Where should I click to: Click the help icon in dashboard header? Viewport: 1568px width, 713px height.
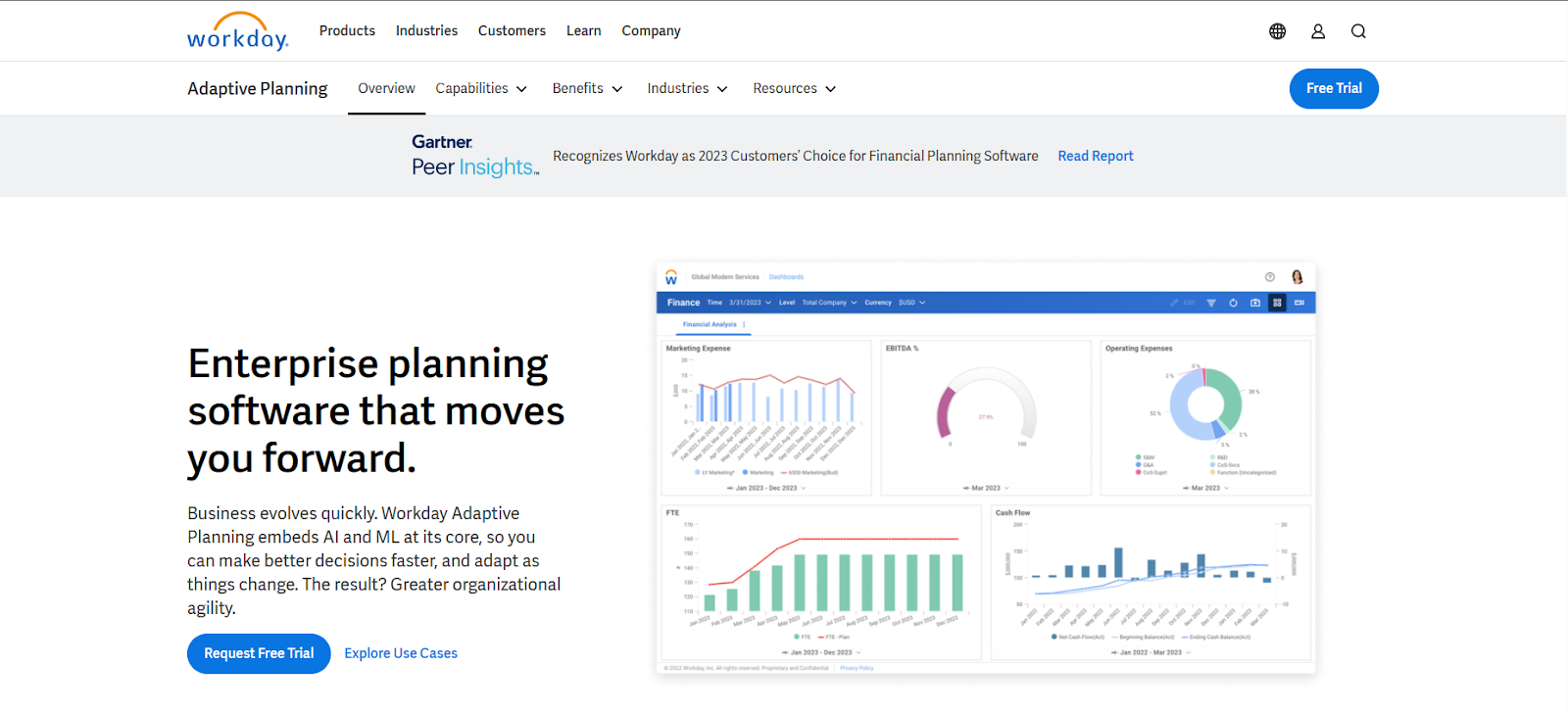pos(1270,277)
